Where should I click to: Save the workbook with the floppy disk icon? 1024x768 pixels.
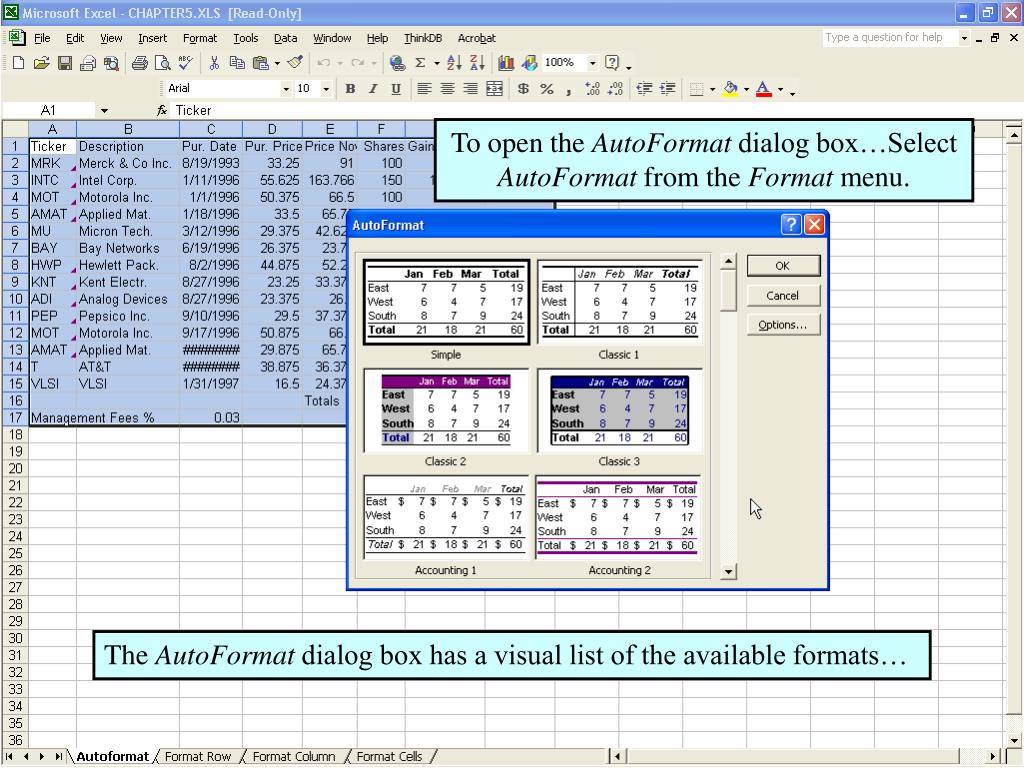pos(64,63)
